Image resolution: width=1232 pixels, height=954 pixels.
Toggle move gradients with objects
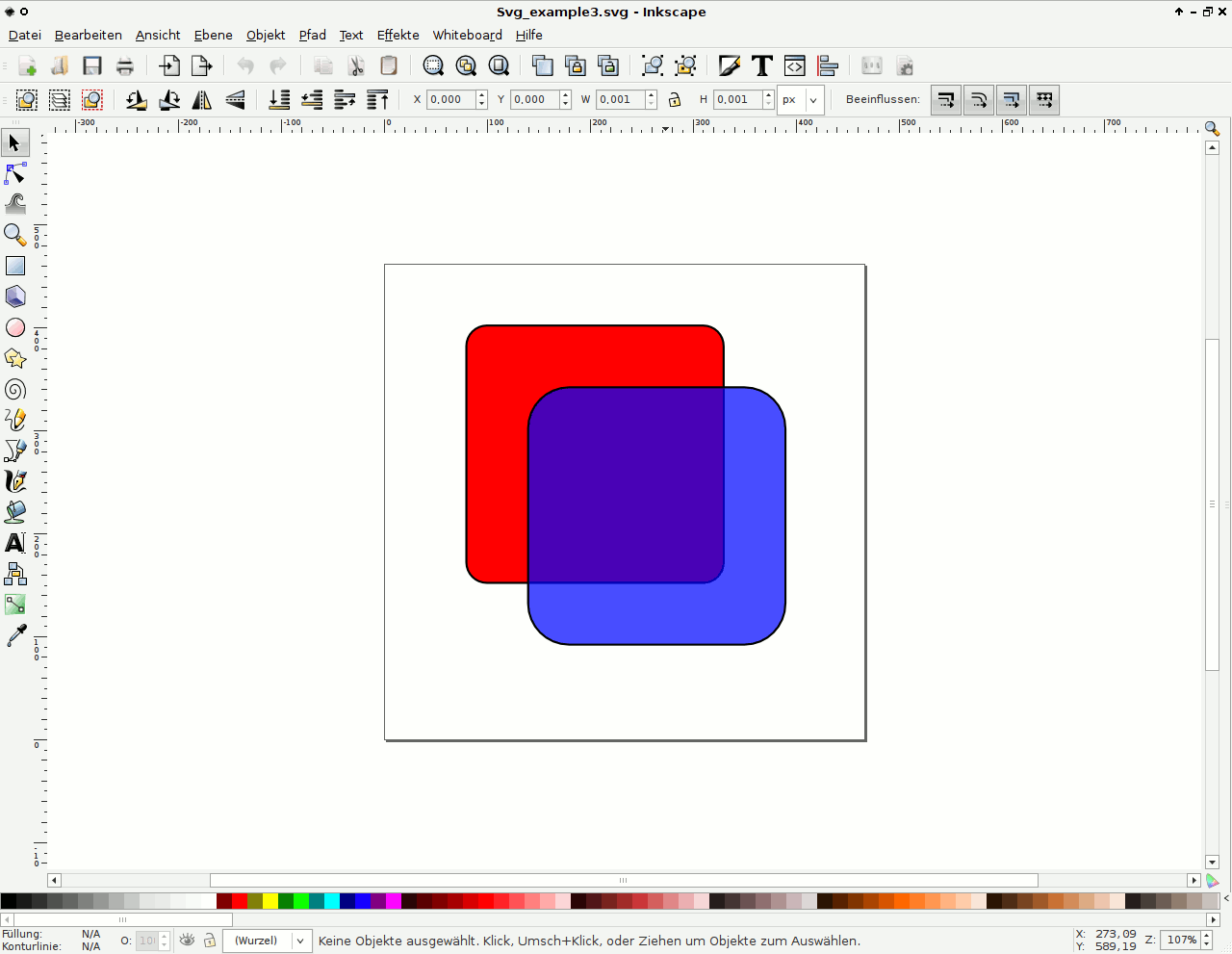point(1012,99)
